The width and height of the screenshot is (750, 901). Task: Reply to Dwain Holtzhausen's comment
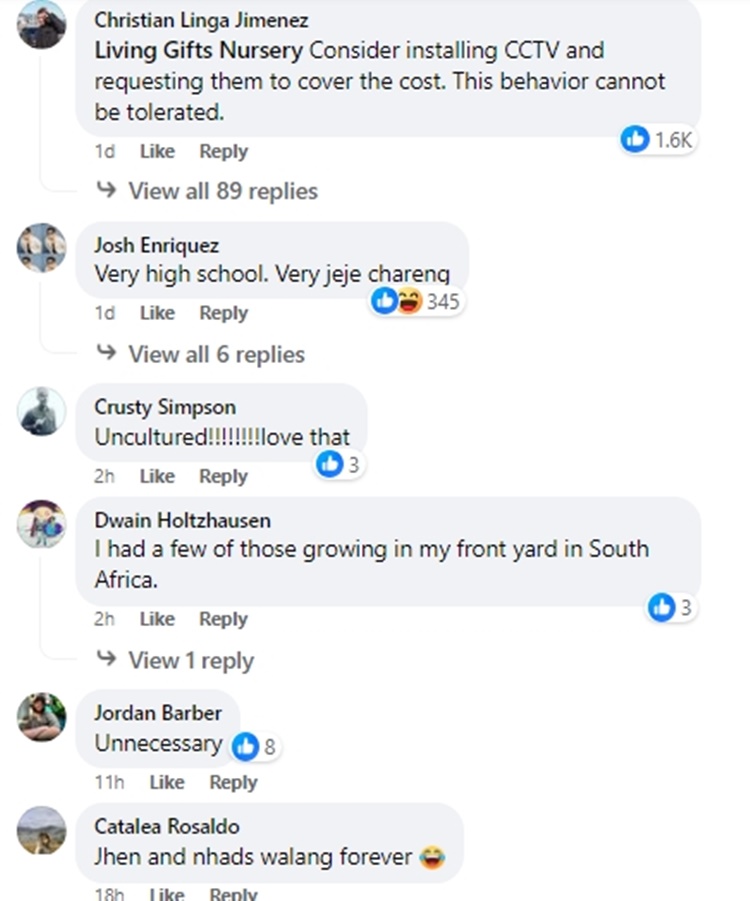[223, 620]
